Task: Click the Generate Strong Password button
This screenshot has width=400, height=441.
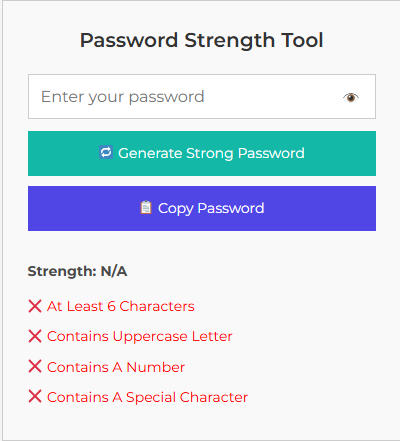Action: (202, 153)
